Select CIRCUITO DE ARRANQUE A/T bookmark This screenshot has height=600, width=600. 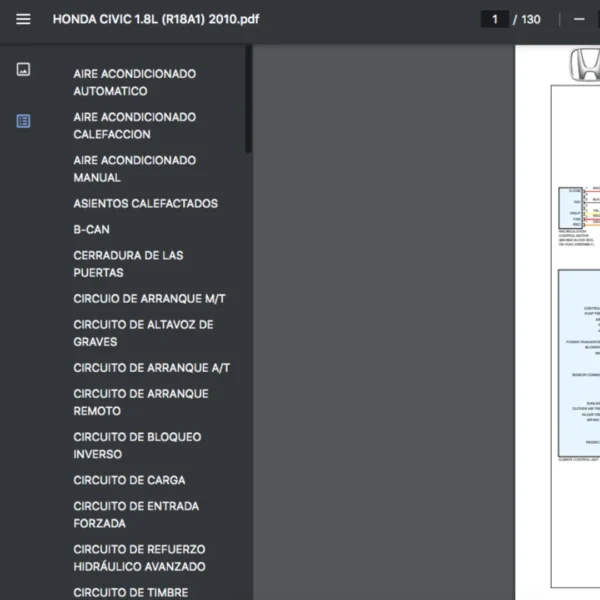[151, 368]
